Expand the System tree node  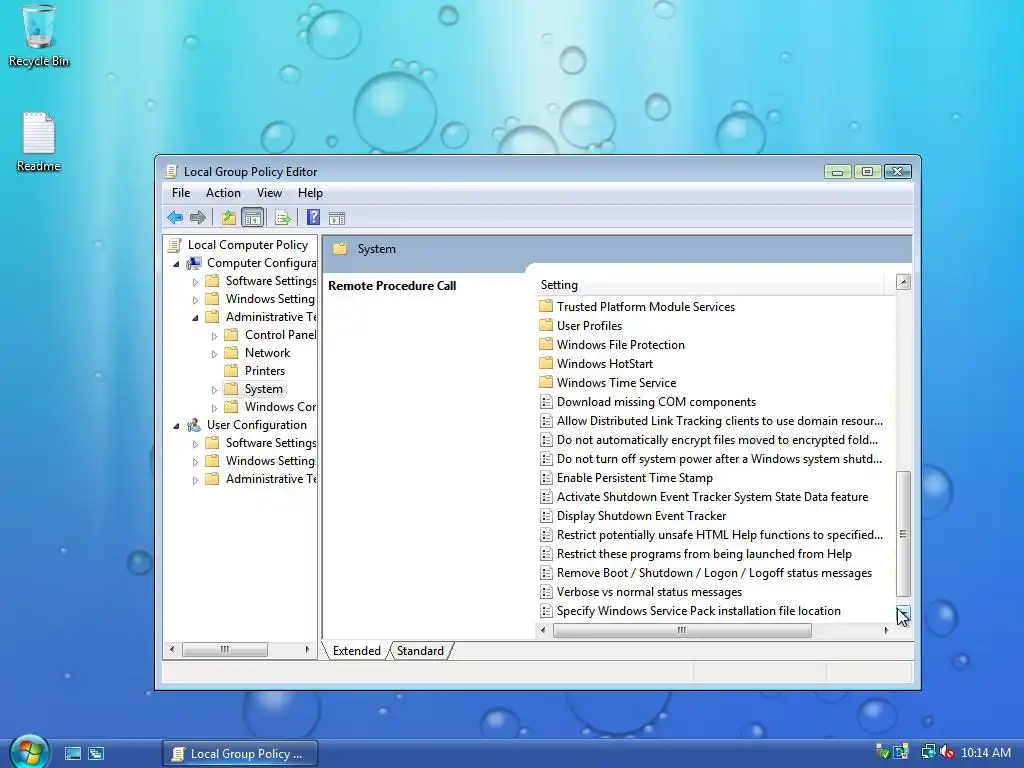pyautogui.click(x=214, y=390)
